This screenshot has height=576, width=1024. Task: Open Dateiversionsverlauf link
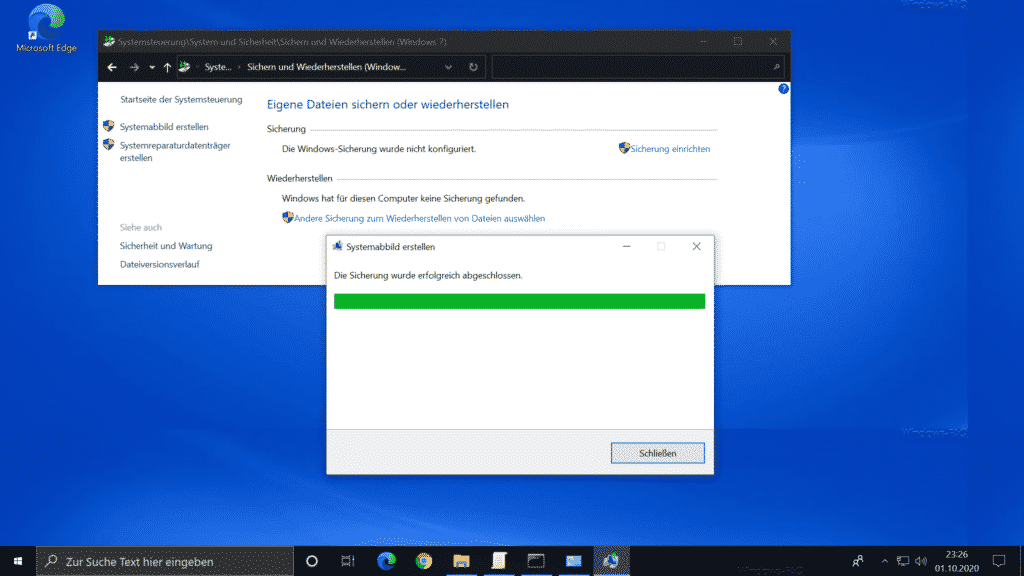click(x=159, y=264)
